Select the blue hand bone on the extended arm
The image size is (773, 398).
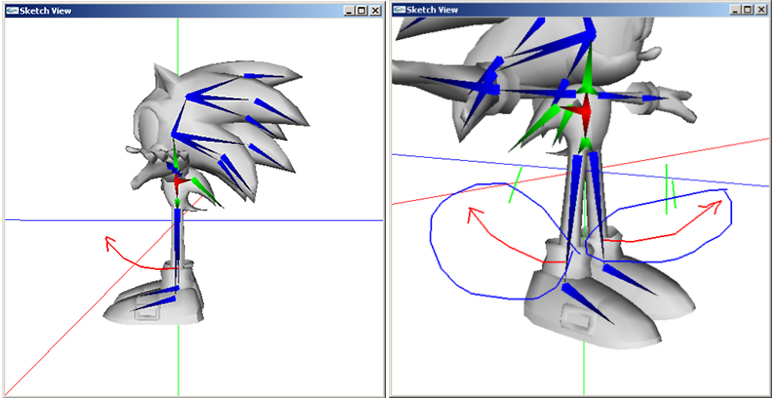tap(654, 99)
